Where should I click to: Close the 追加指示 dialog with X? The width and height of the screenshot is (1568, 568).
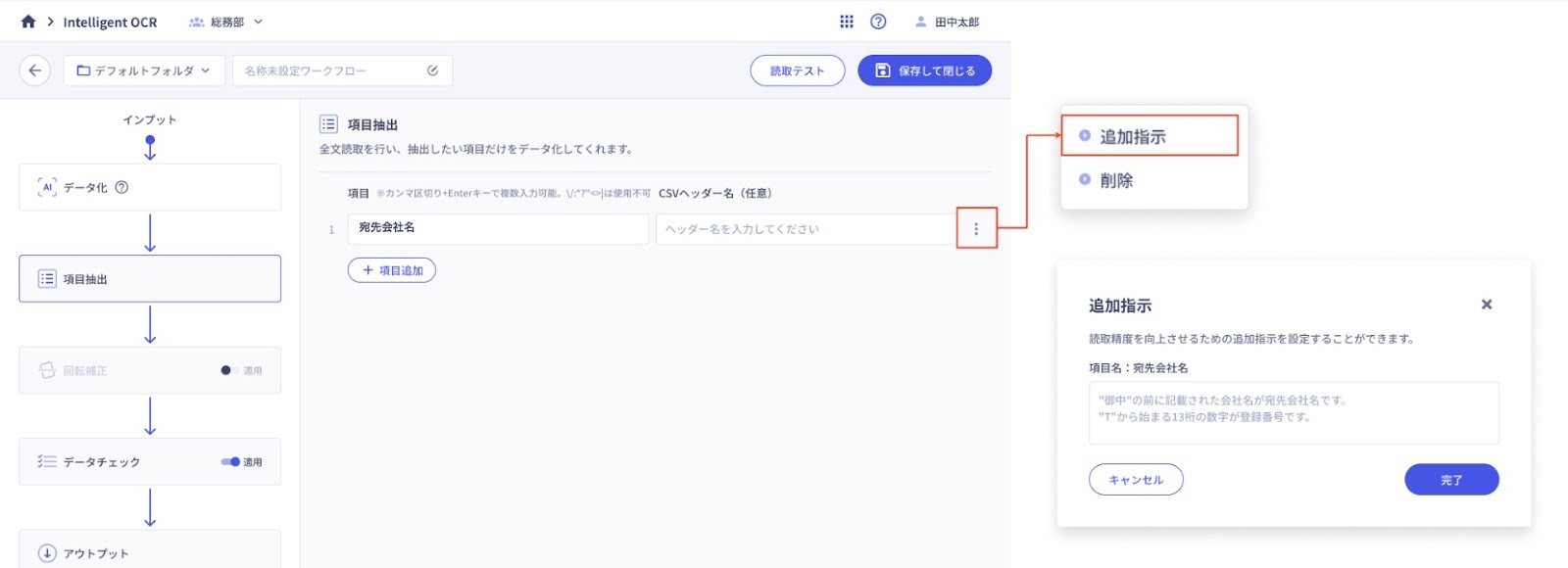click(x=1487, y=305)
